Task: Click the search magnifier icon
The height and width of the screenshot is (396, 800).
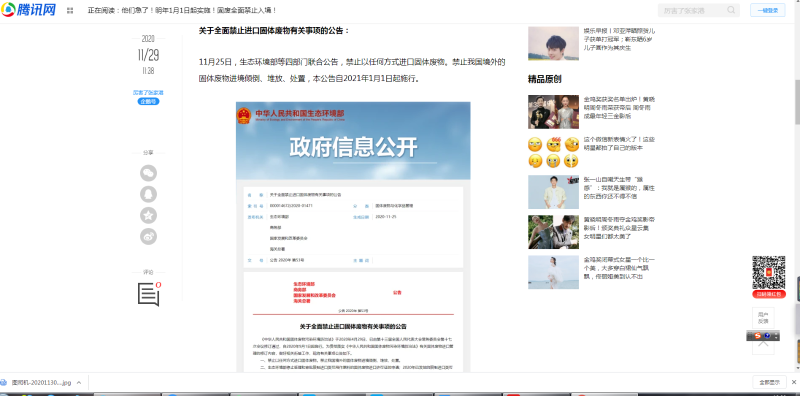Action: [x=731, y=10]
